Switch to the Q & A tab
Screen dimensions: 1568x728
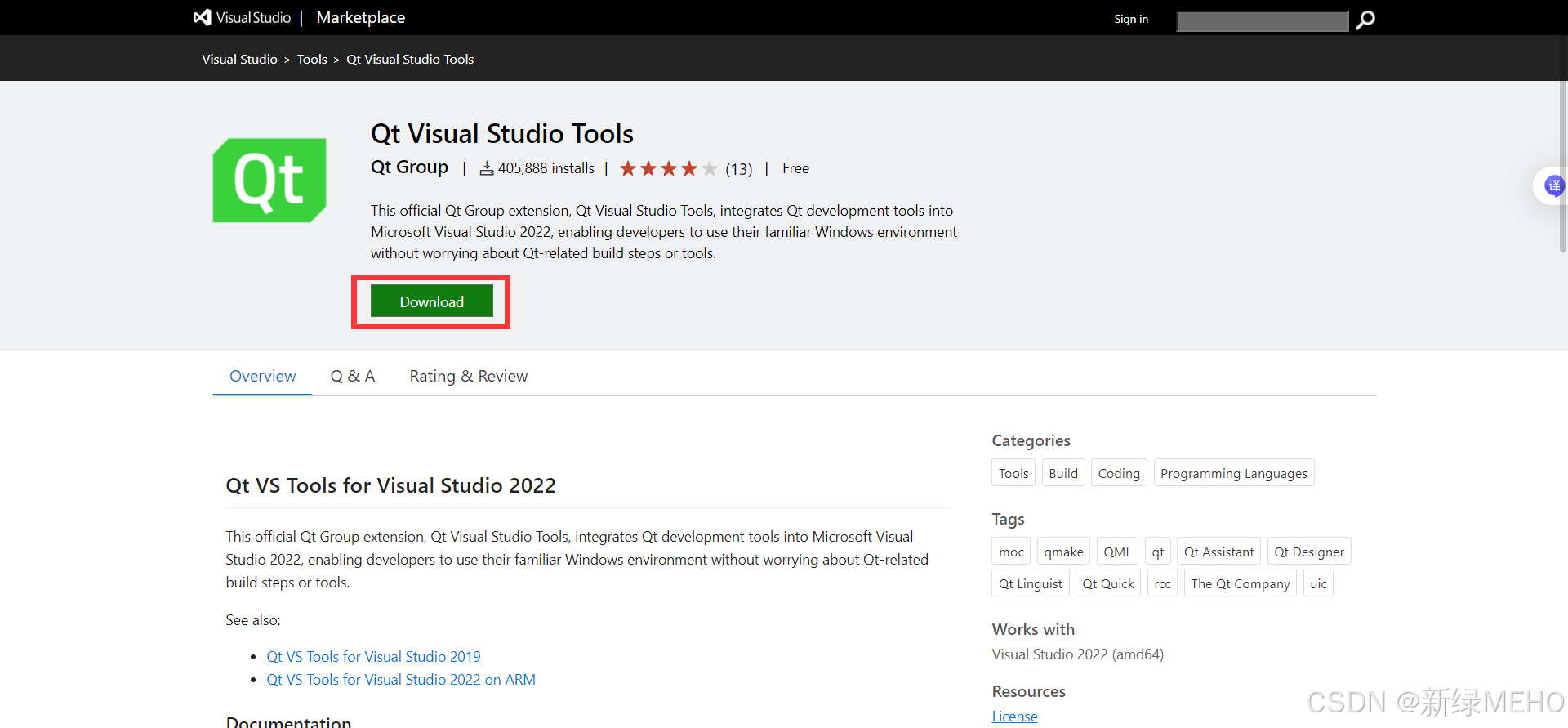(x=353, y=376)
